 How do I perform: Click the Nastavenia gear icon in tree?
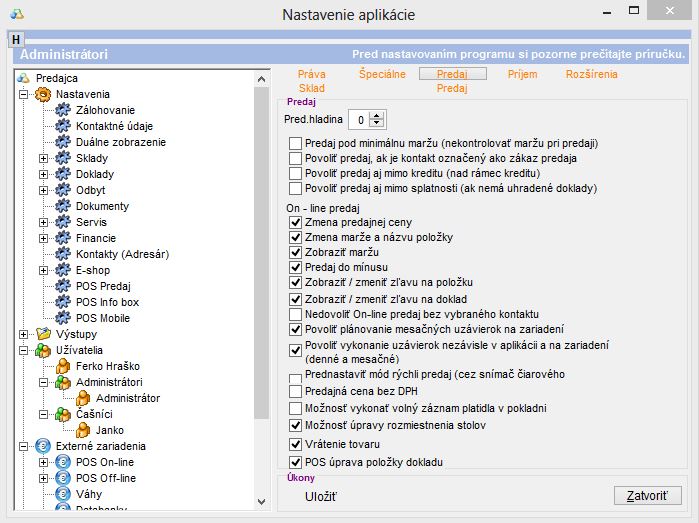[x=43, y=94]
